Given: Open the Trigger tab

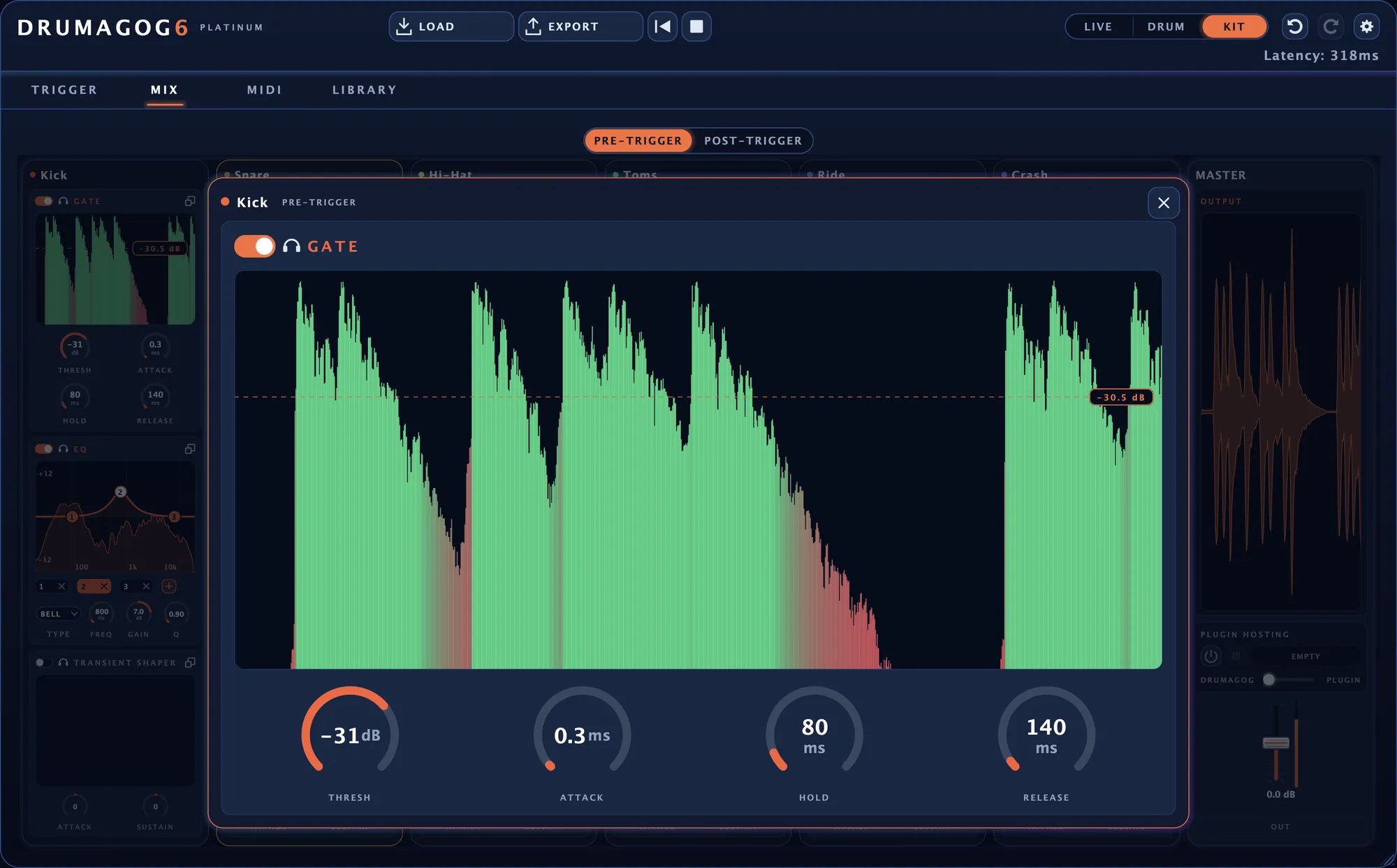Looking at the screenshot, I should [64, 90].
